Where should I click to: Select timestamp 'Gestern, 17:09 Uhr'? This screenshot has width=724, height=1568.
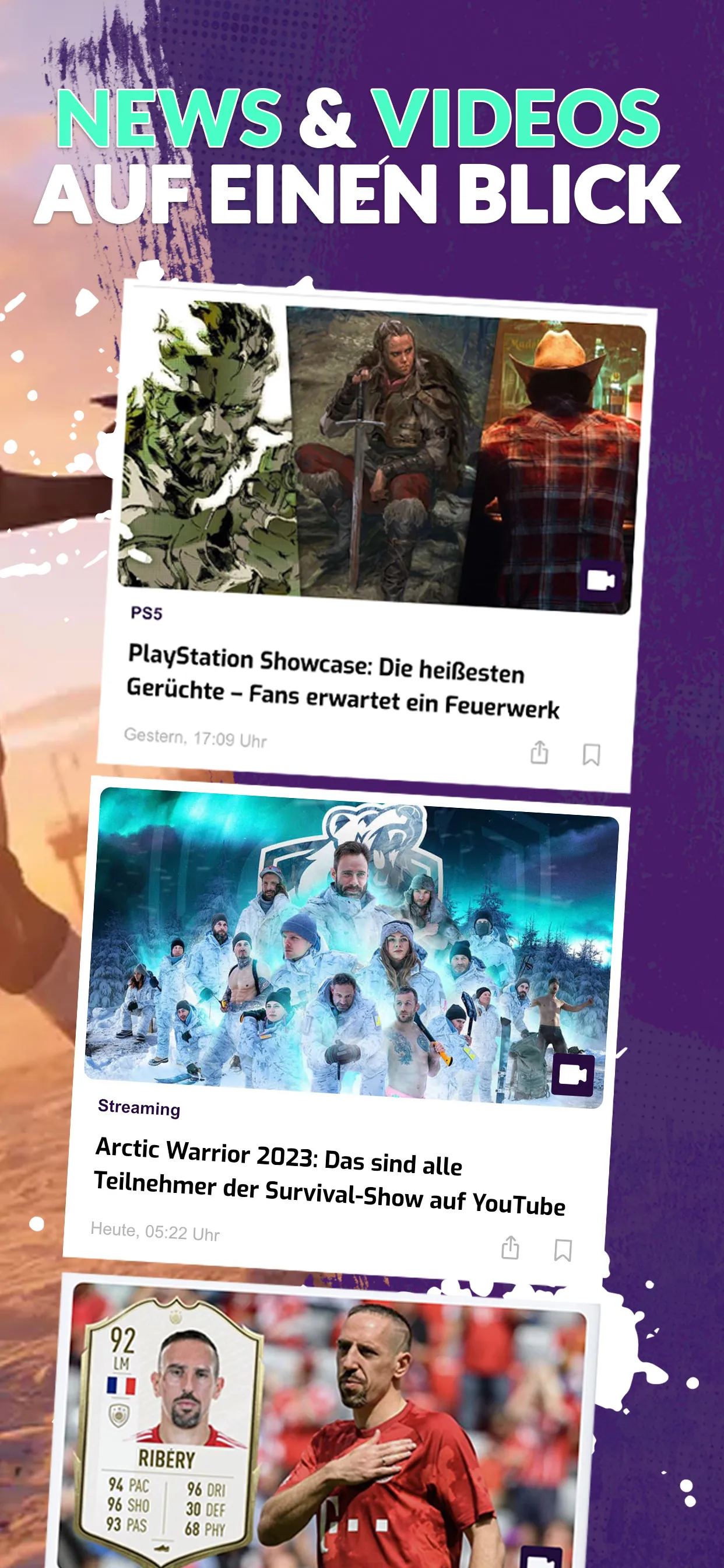195,738
